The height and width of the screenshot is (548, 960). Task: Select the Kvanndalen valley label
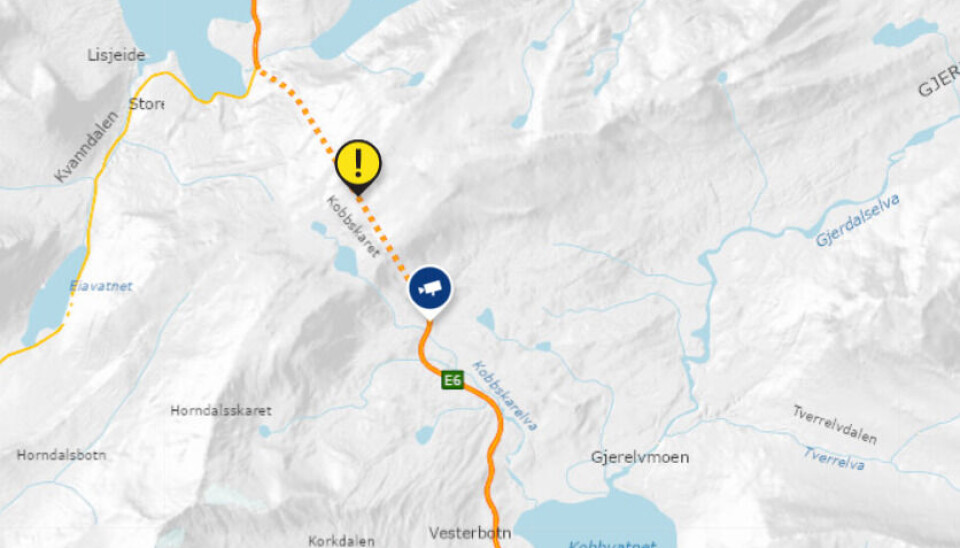coord(86,147)
